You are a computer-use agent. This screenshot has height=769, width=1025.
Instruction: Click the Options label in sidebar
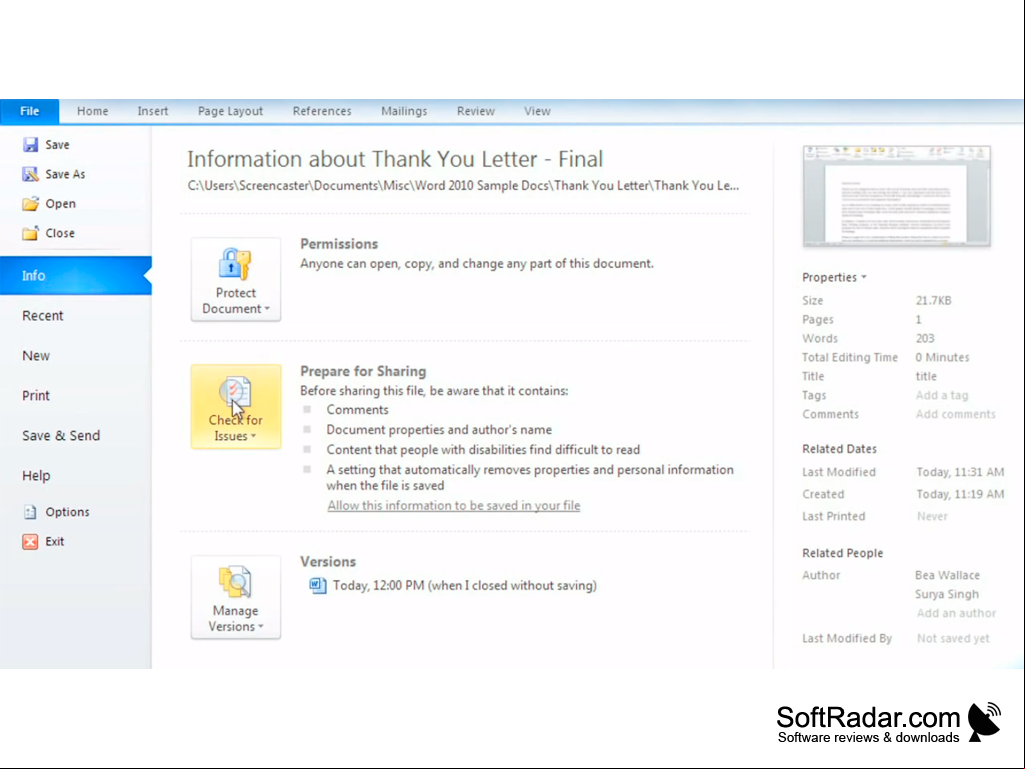[67, 512]
